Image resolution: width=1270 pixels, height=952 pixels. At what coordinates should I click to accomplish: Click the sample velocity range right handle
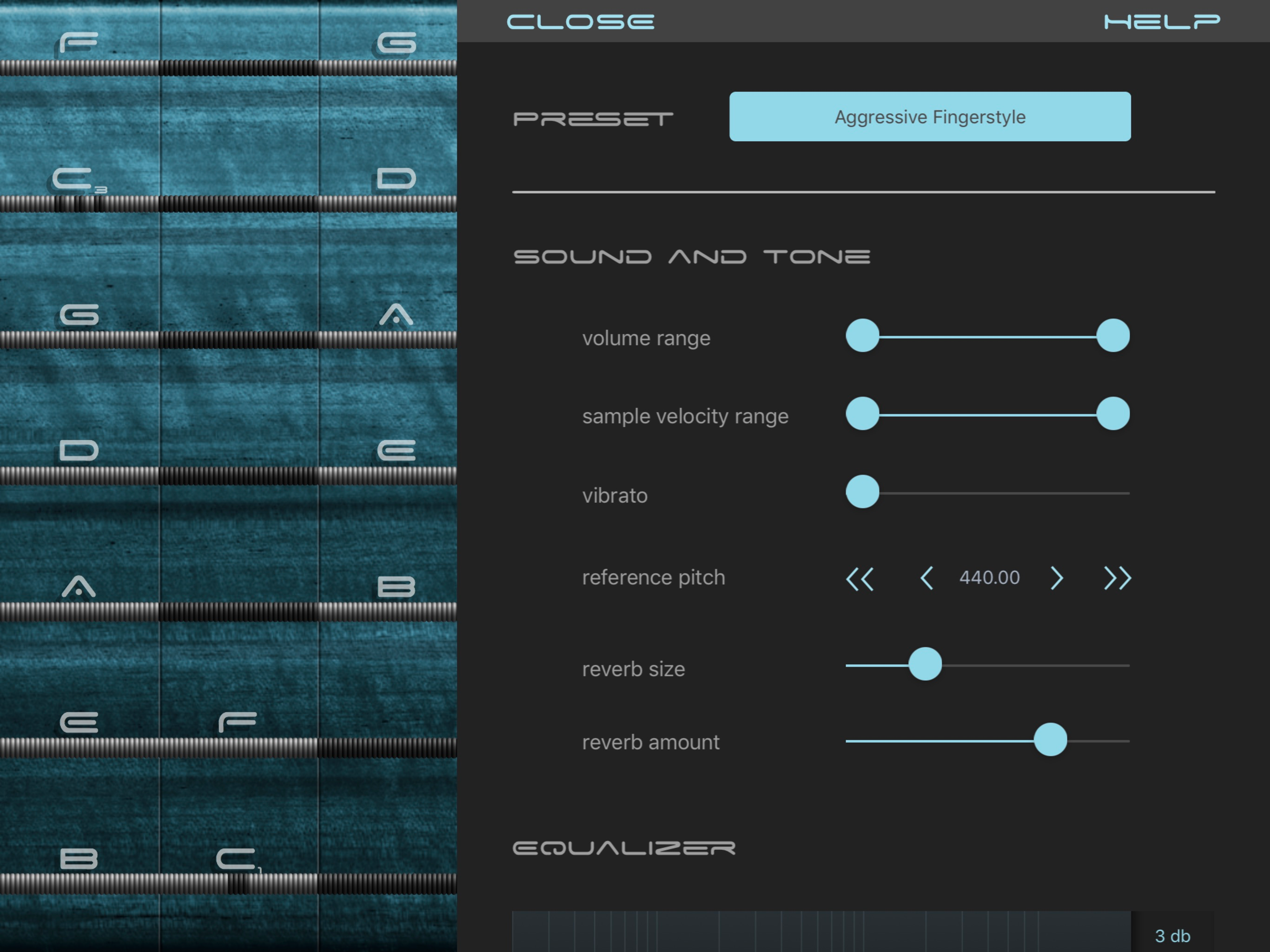point(1113,413)
